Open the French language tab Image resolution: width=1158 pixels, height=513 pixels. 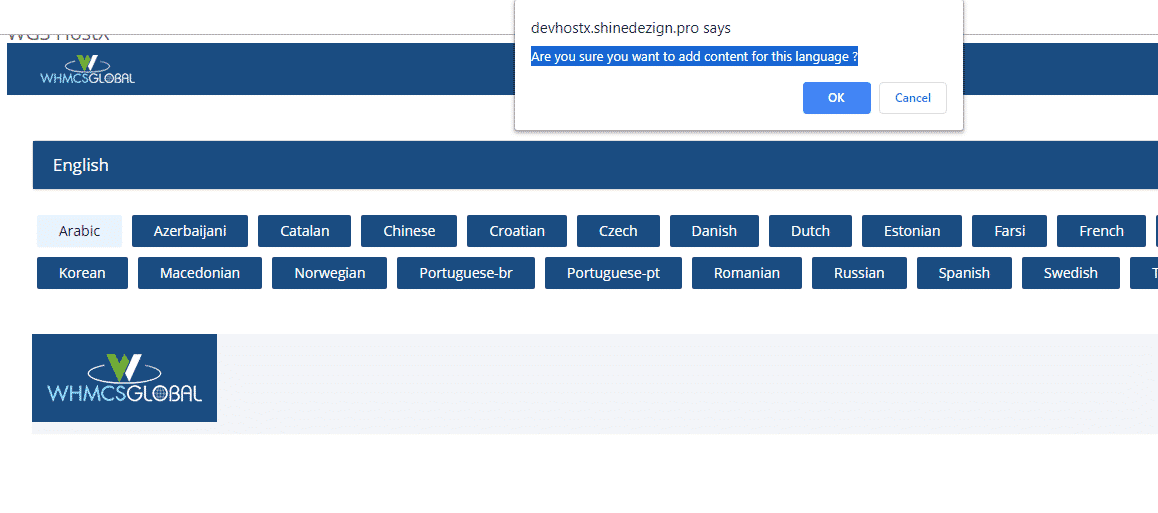coord(1101,231)
